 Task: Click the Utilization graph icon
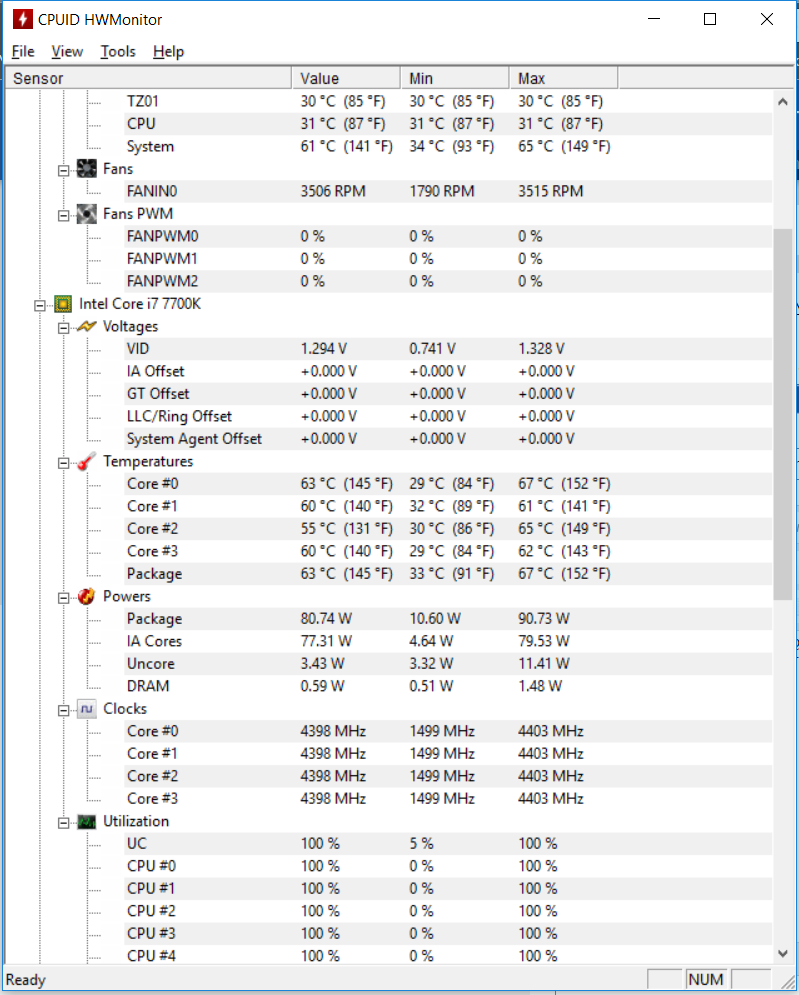click(x=86, y=821)
